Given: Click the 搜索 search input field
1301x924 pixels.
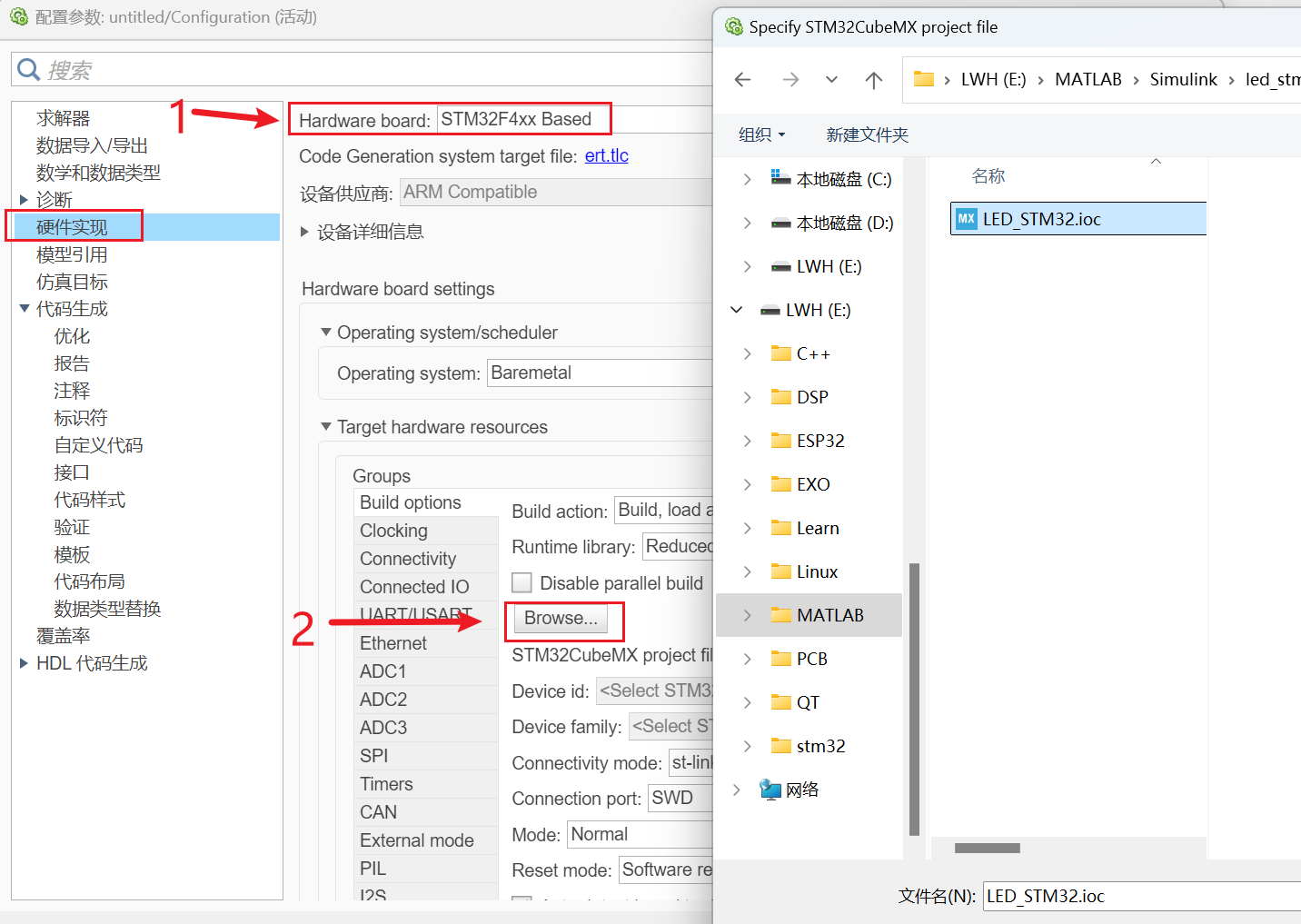Looking at the screenshot, I should (363, 69).
